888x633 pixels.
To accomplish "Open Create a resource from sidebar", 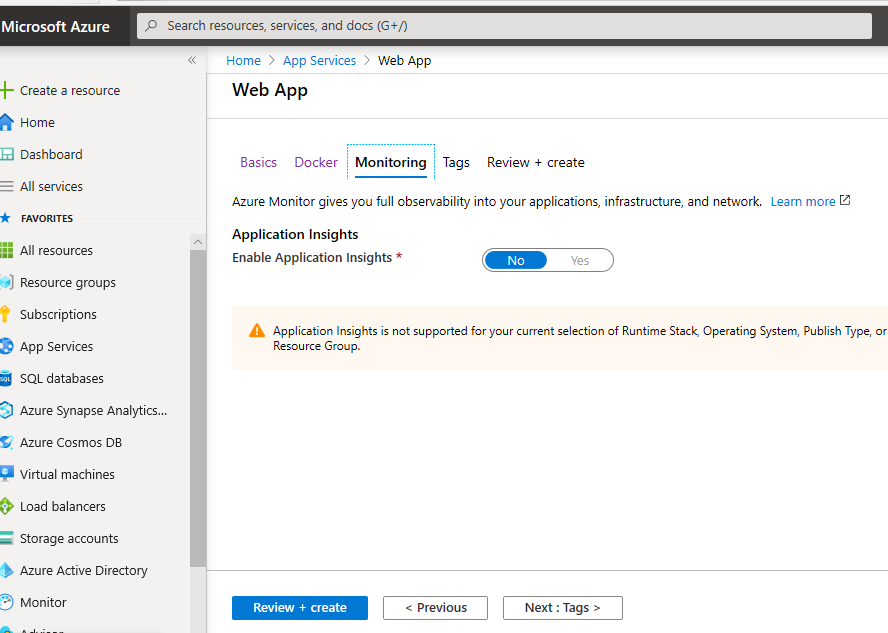I will (70, 91).
